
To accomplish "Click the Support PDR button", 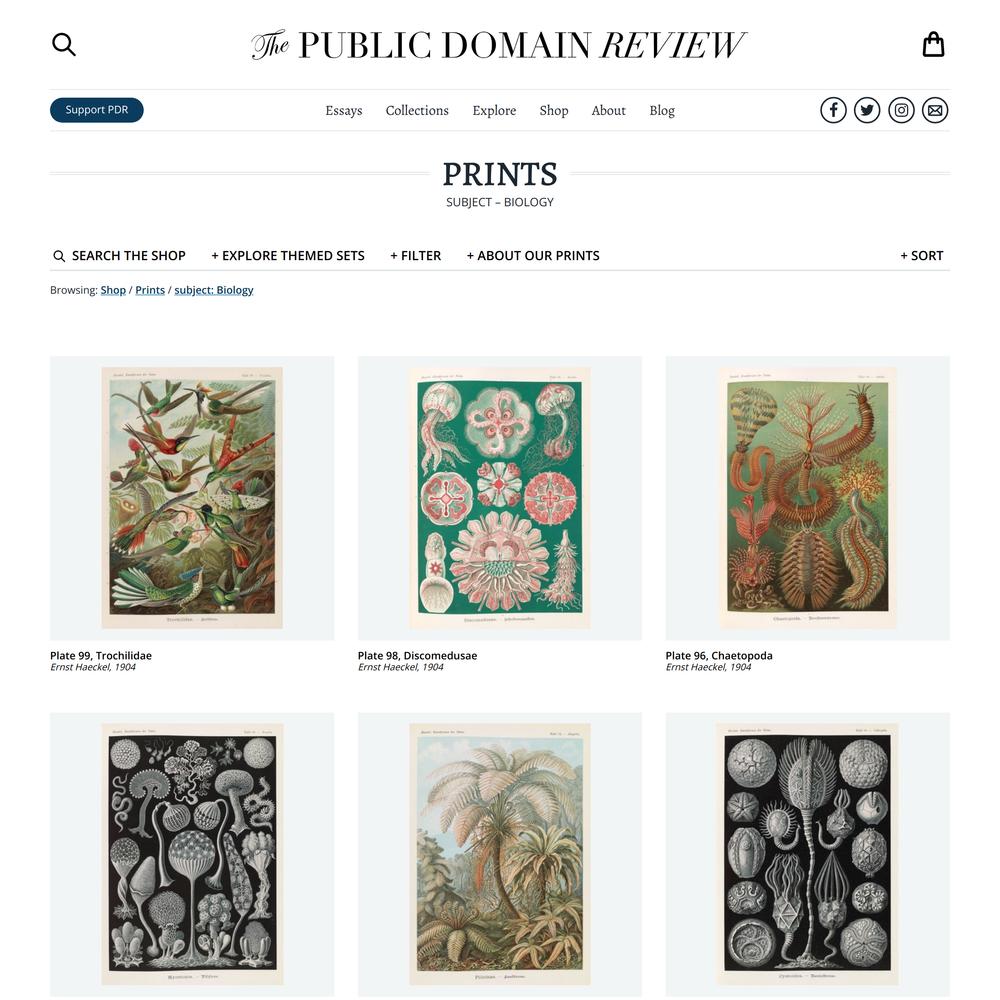I will [97, 110].
